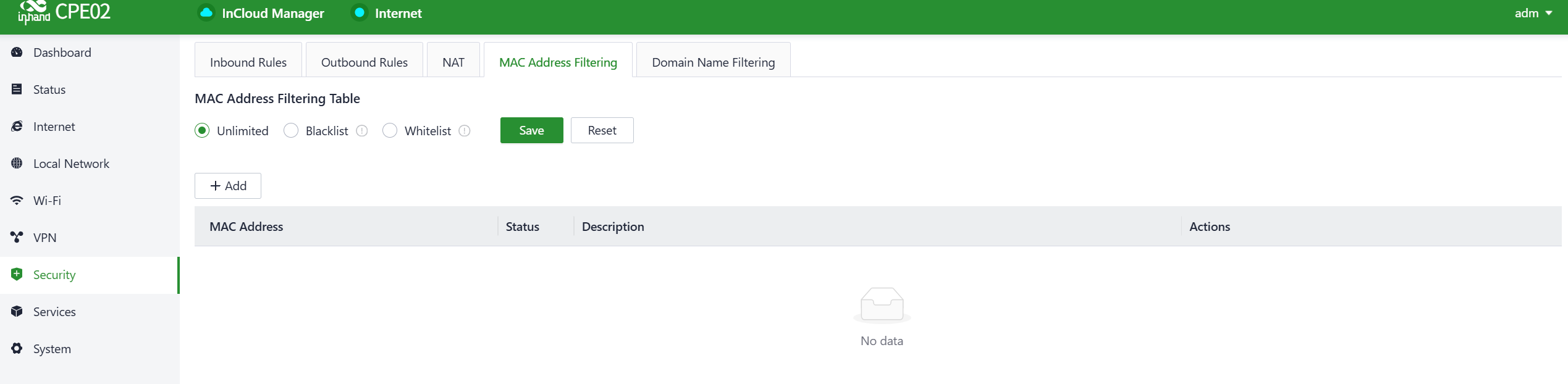Click the Wi-Fi signal icon in sidebar
Screen dimensions: 1568x384
(17, 201)
